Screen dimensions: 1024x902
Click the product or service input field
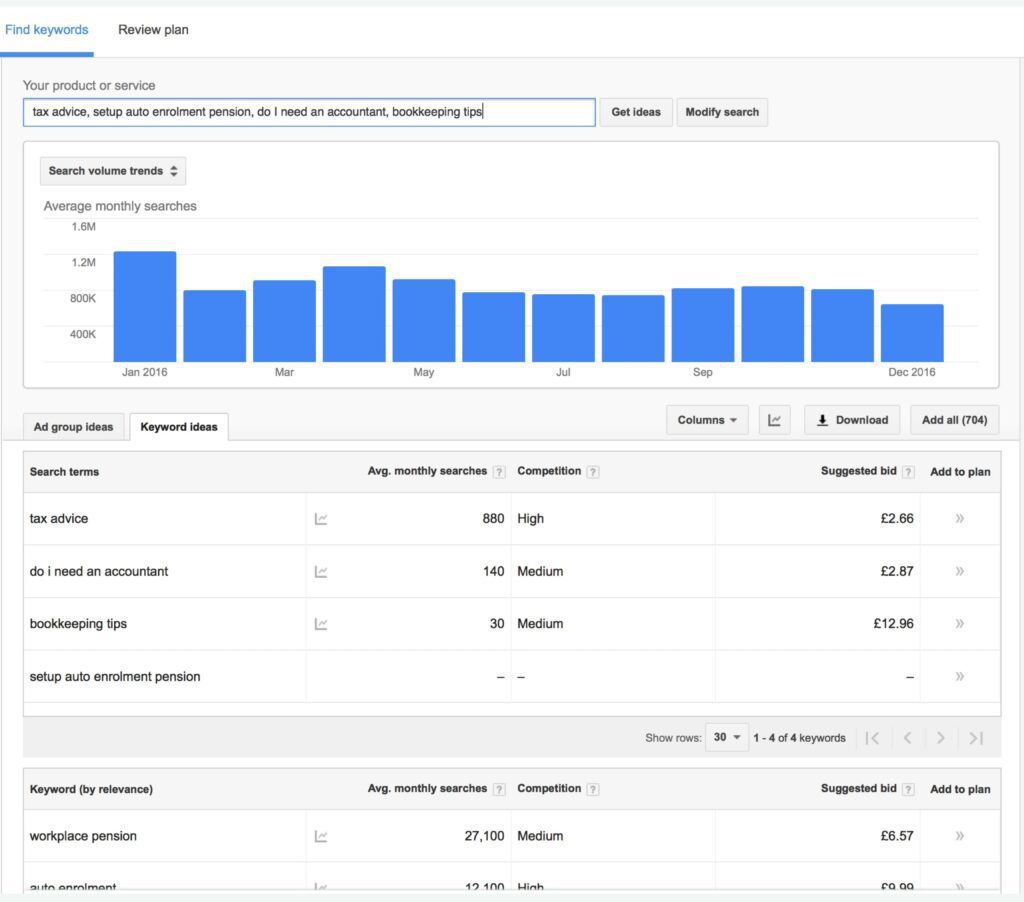(x=310, y=112)
